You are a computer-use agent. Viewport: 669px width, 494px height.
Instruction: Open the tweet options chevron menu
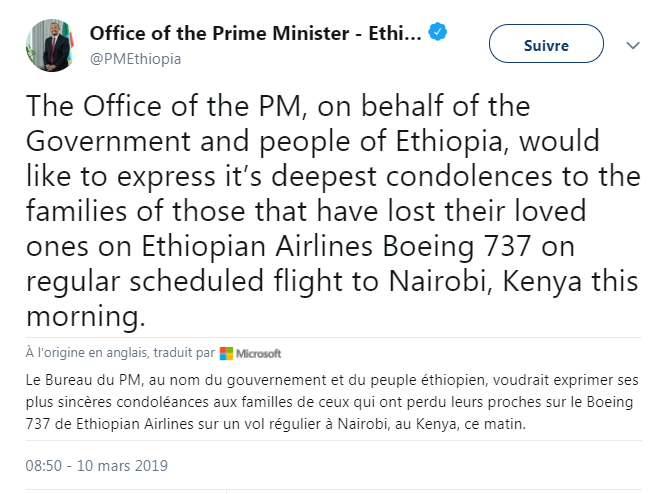click(x=633, y=46)
